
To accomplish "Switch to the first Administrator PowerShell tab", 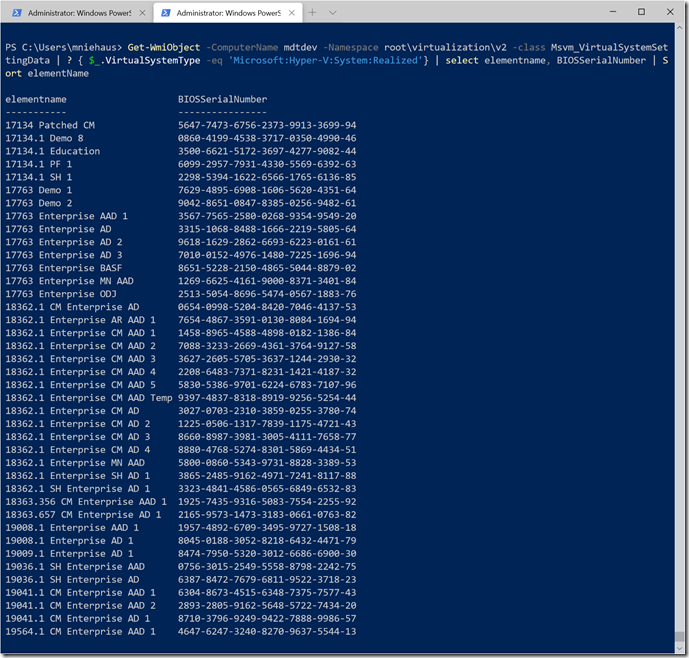I will tap(76, 13).
